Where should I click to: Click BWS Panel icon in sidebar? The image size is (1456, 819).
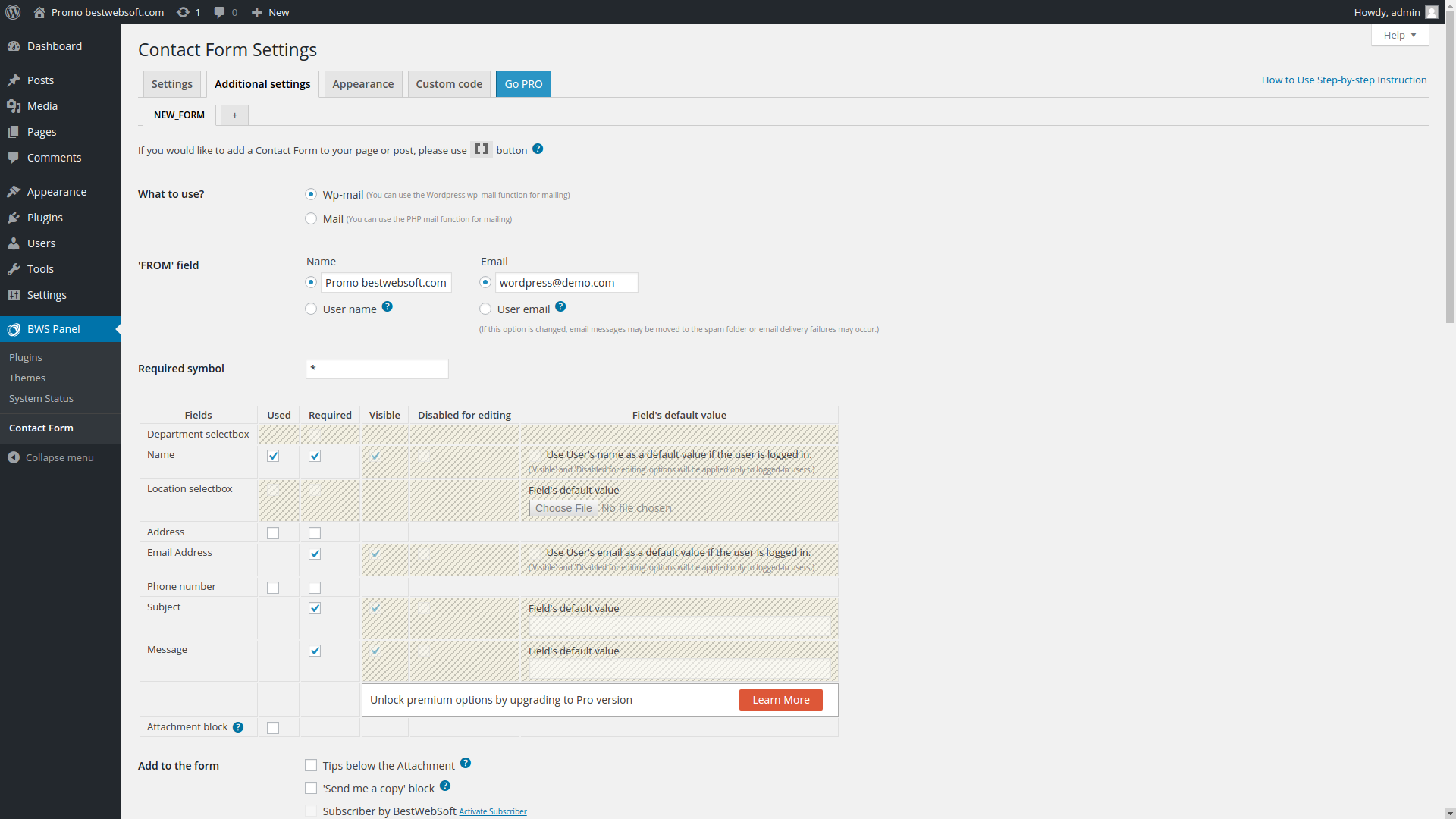(x=14, y=329)
